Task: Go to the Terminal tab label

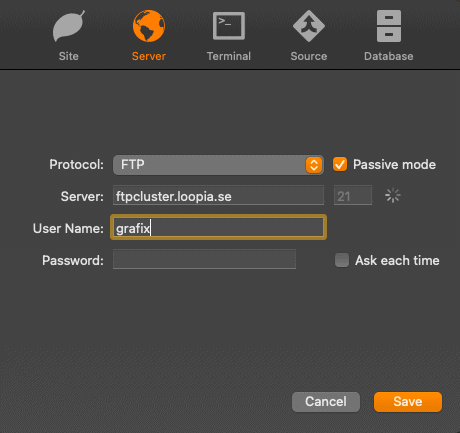Action: tap(229, 56)
